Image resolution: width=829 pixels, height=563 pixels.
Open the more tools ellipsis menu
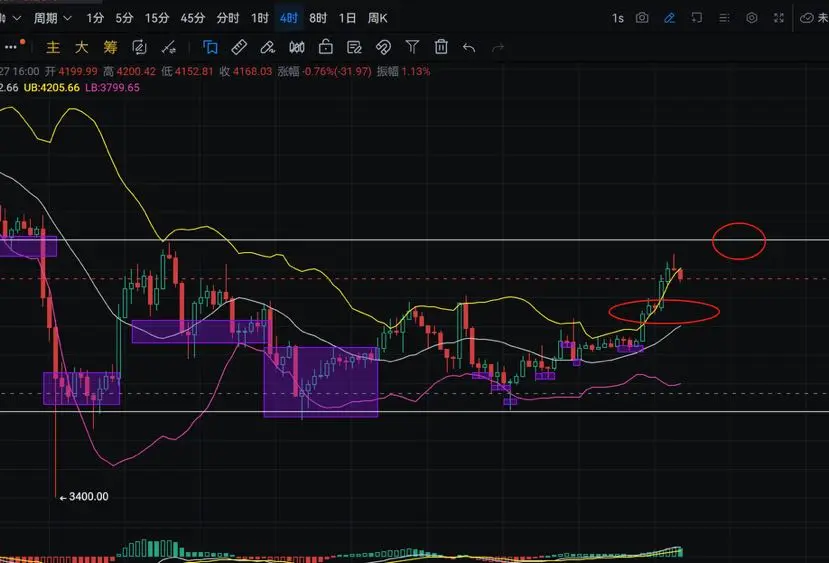[11, 48]
